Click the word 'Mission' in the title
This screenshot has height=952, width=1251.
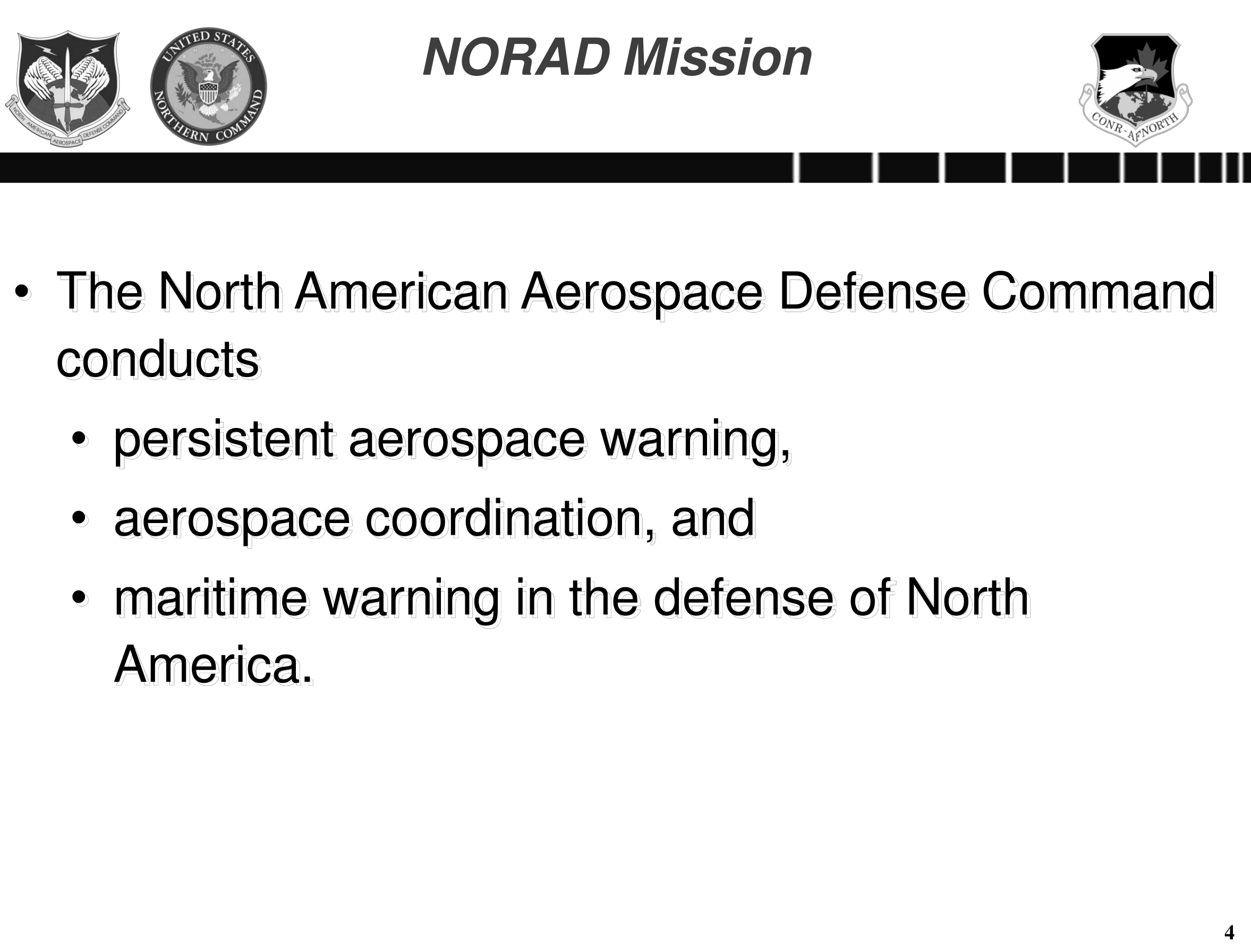coord(718,57)
